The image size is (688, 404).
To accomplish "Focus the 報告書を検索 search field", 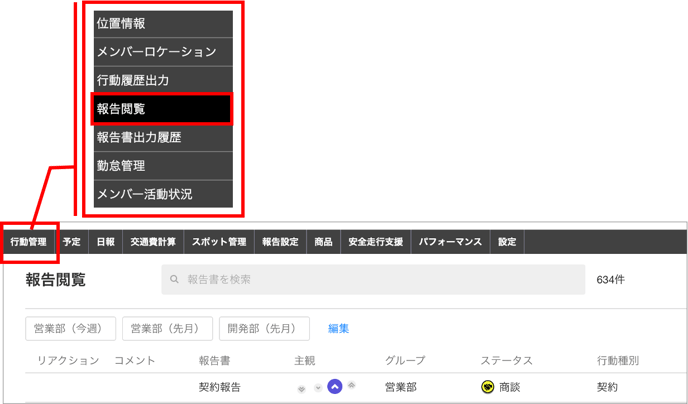I will 373,279.
